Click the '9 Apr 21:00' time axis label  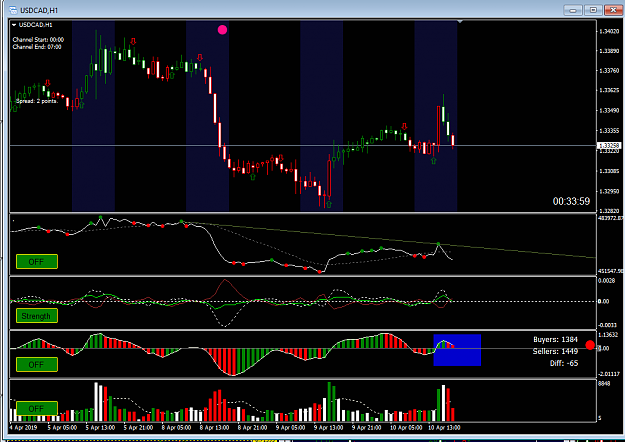coord(367,428)
